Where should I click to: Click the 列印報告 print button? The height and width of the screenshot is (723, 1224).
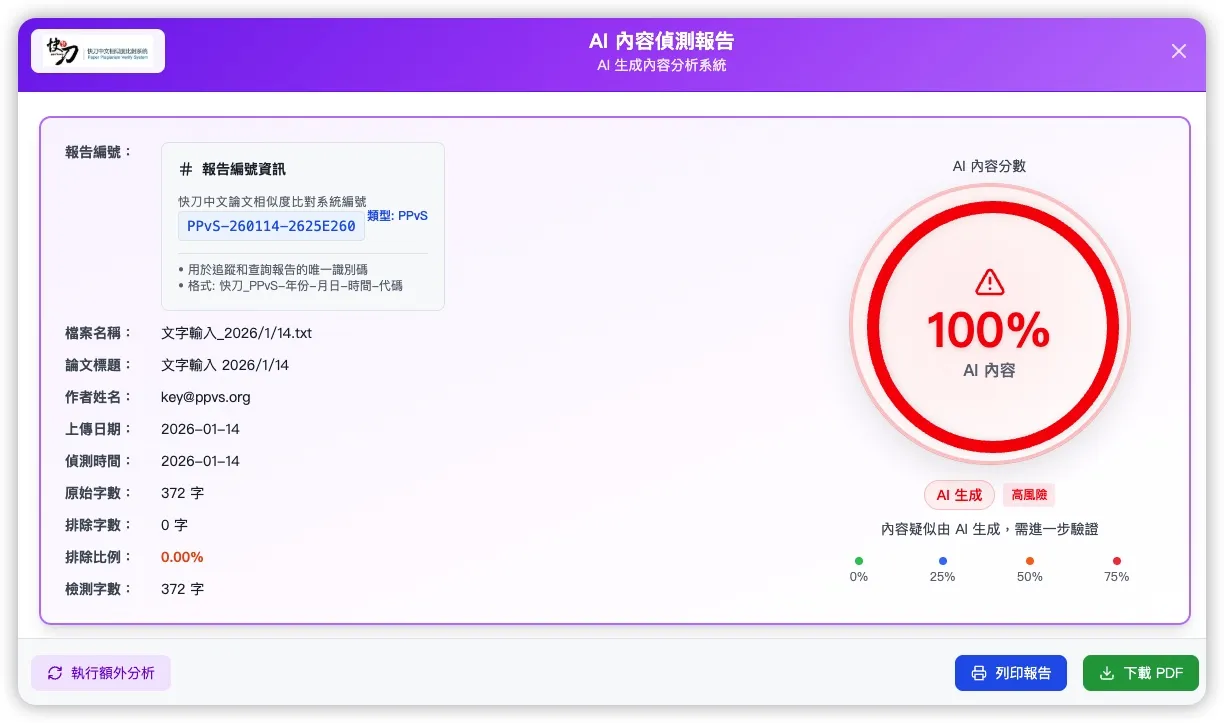(x=1011, y=672)
